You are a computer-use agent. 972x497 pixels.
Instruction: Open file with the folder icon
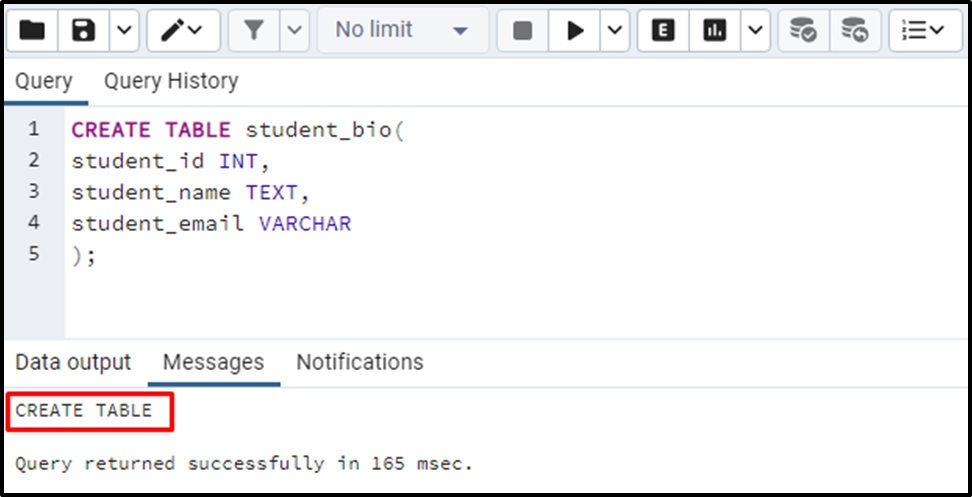tap(32, 30)
